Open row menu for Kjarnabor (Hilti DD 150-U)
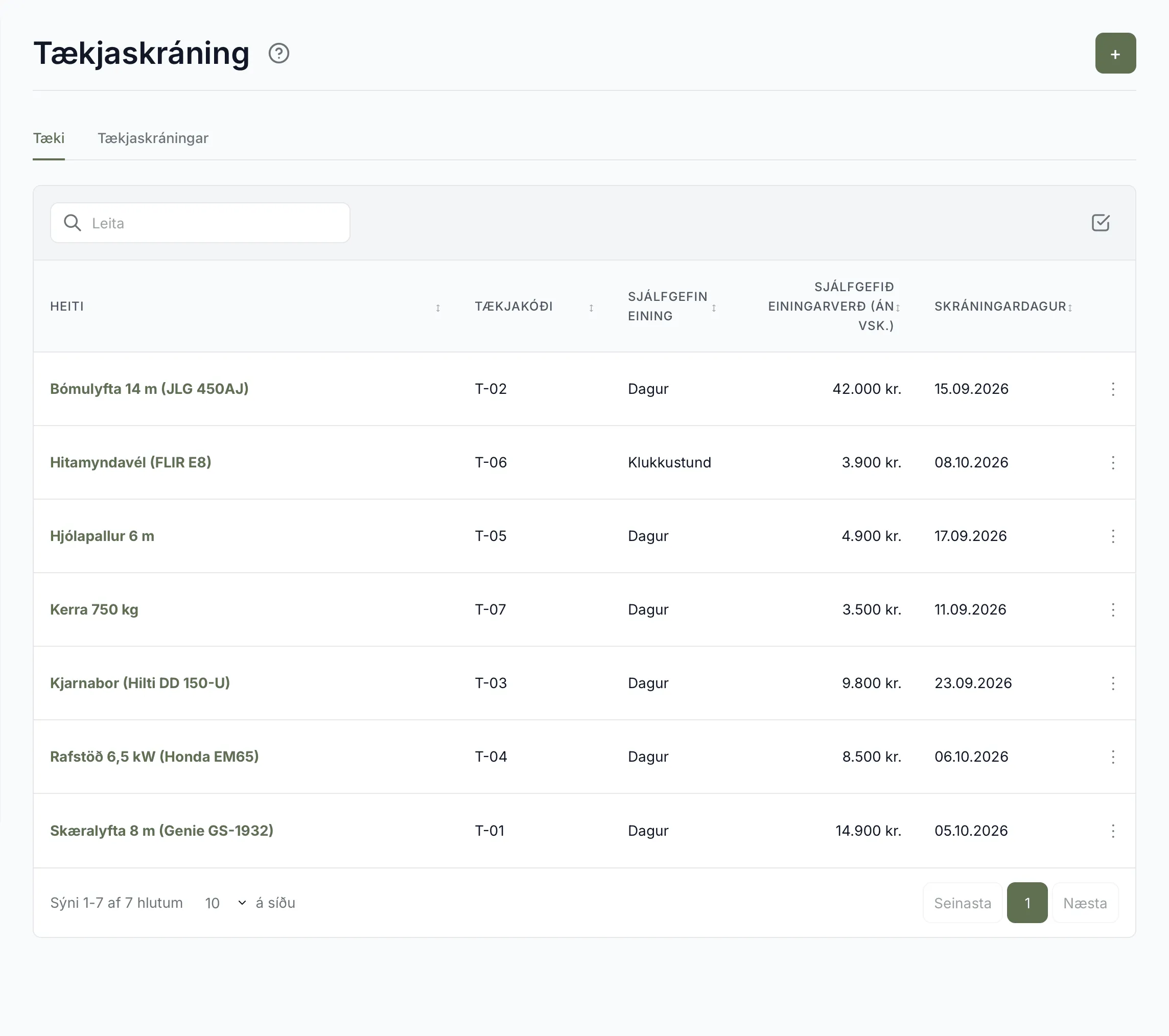The width and height of the screenshot is (1169, 1036). click(1112, 683)
